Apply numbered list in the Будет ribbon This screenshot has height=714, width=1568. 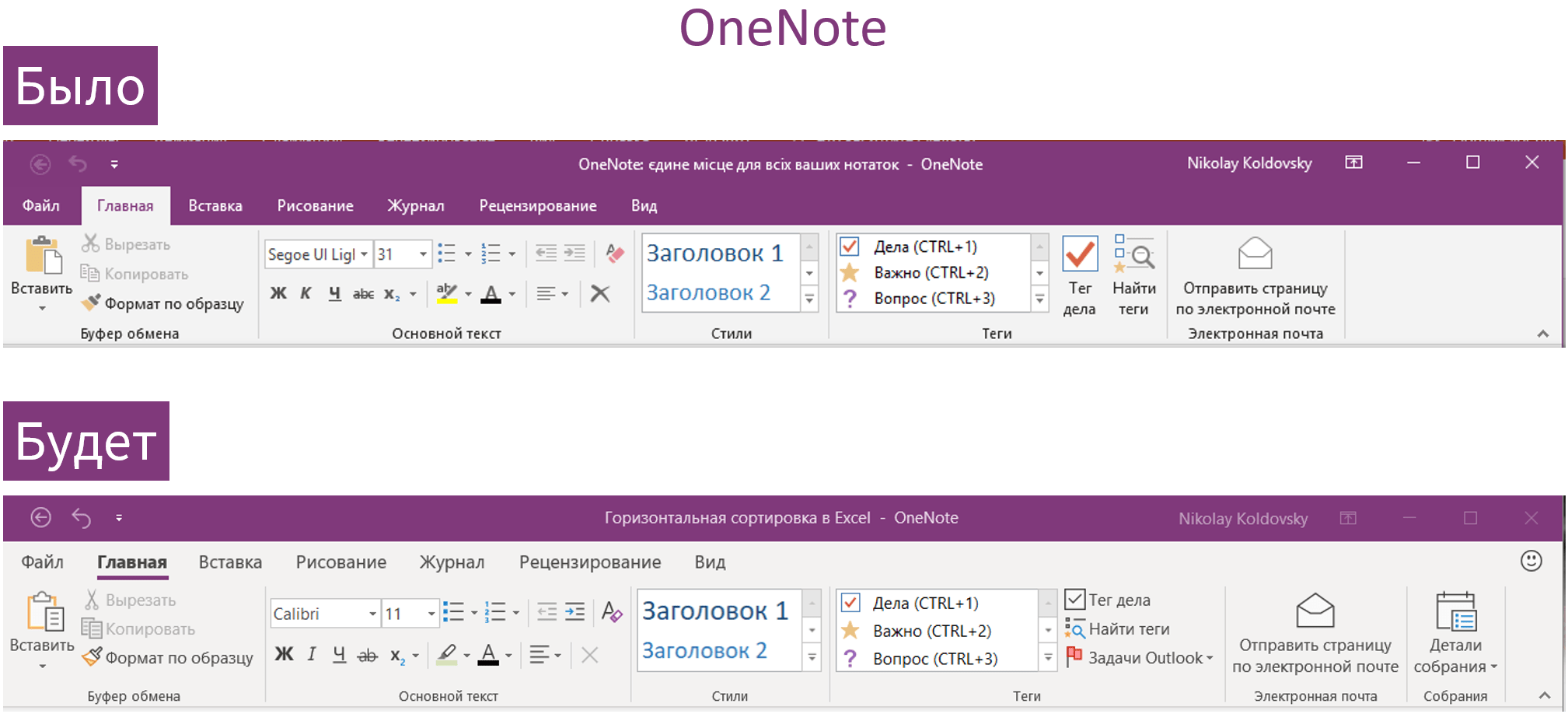(495, 613)
